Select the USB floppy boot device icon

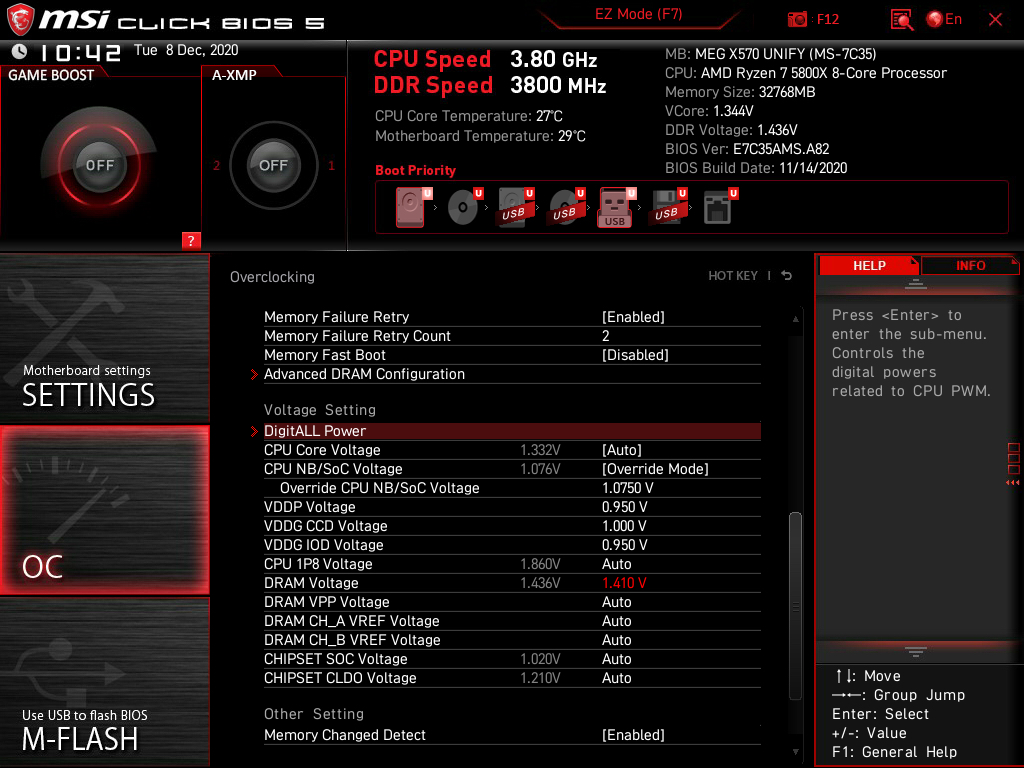(667, 207)
